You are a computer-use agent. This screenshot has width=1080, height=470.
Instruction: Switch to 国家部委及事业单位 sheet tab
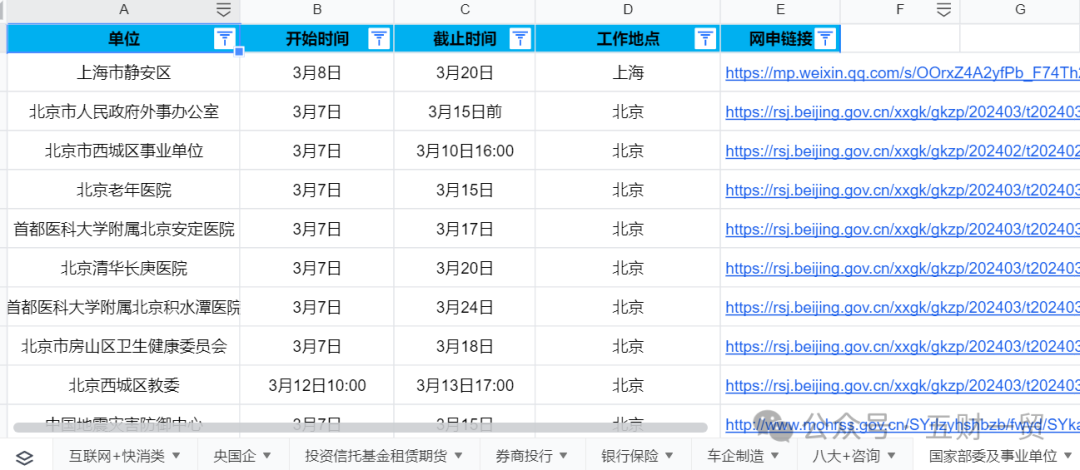(x=993, y=456)
